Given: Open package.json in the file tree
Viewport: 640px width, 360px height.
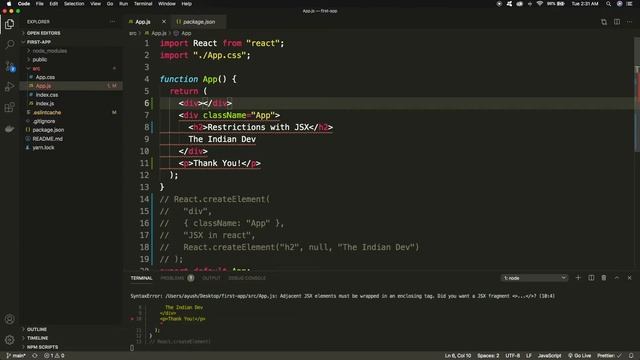Looking at the screenshot, I should (48, 130).
